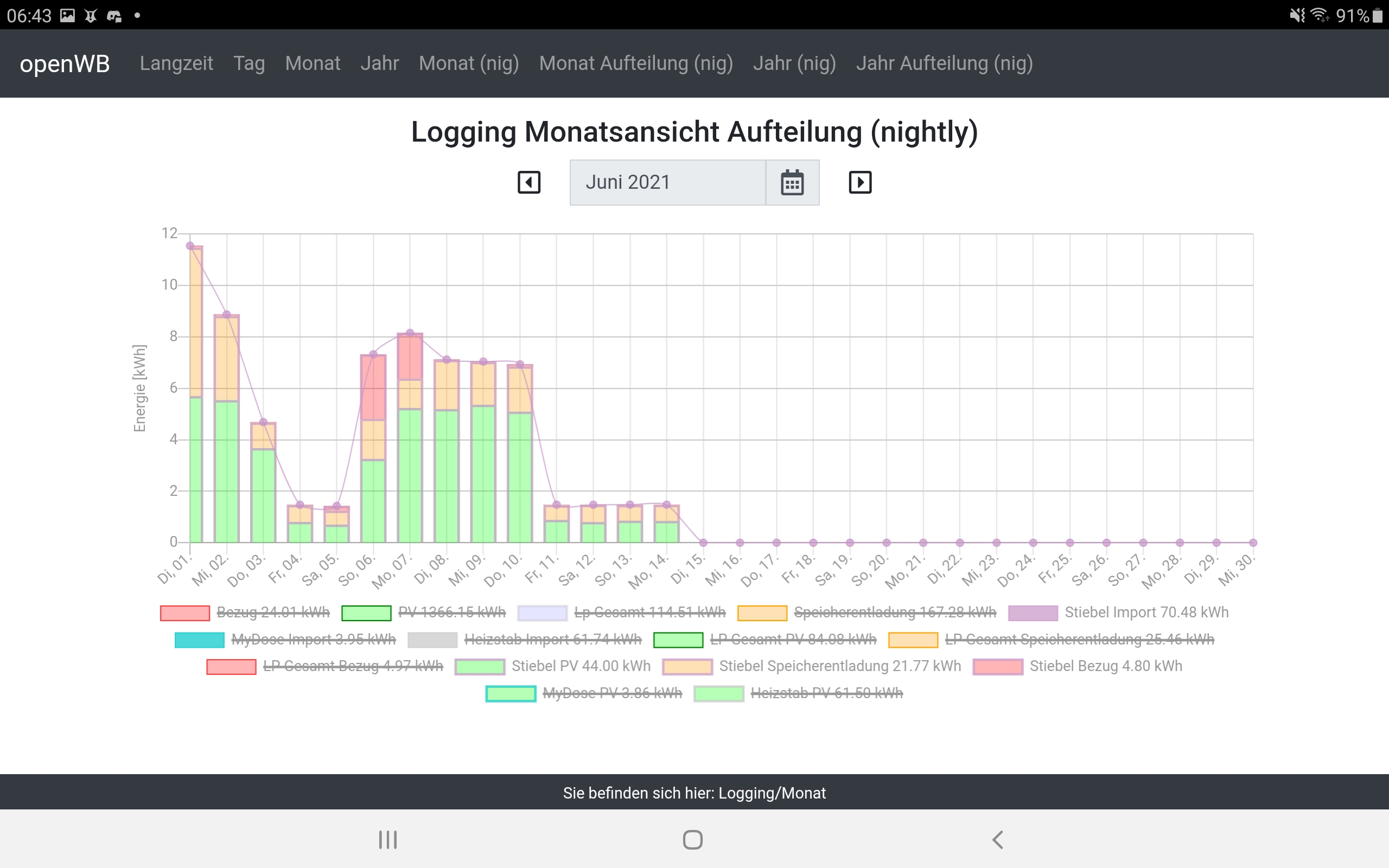This screenshot has height=868, width=1389.
Task: Tap the Android home button icon
Action: 693,839
